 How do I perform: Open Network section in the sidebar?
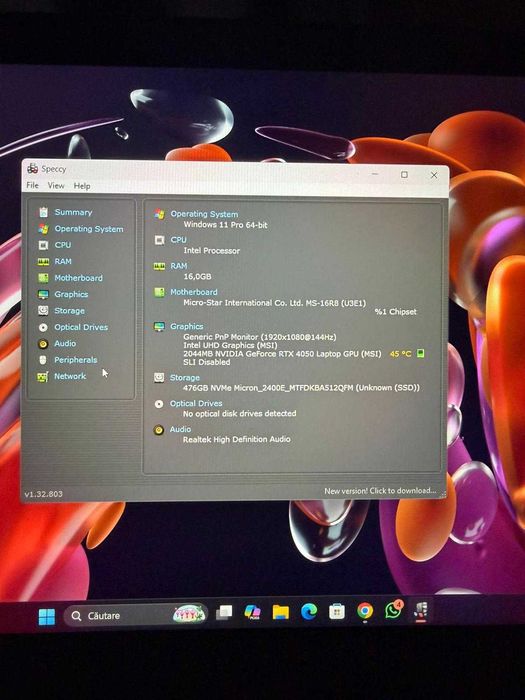pyautogui.click(x=70, y=376)
